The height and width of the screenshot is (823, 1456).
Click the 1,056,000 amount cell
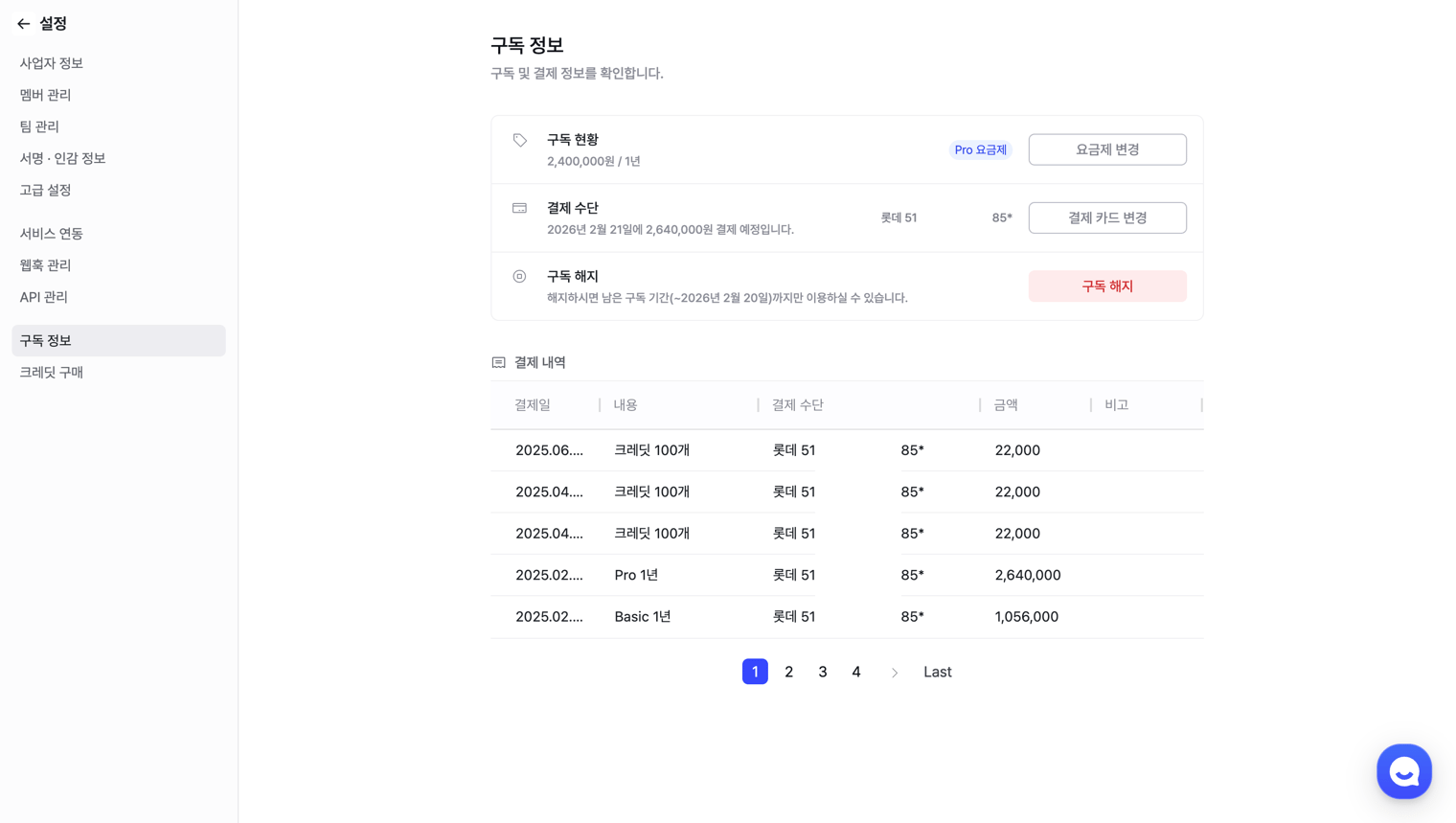(x=1027, y=617)
